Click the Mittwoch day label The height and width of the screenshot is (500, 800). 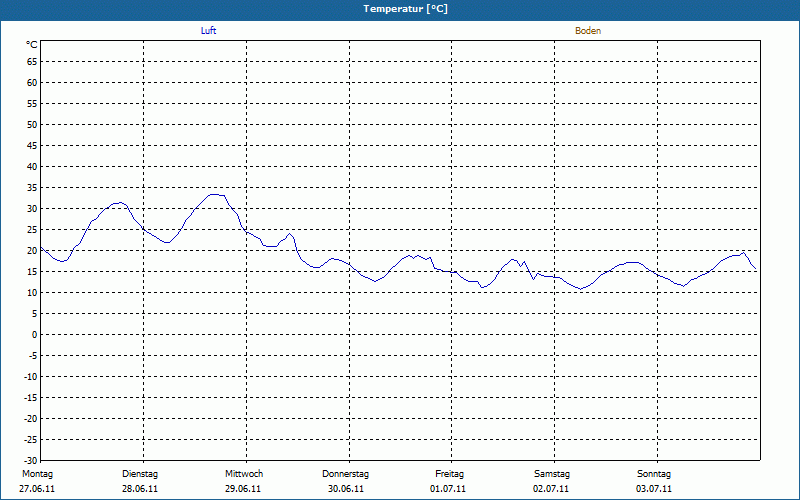244,473
